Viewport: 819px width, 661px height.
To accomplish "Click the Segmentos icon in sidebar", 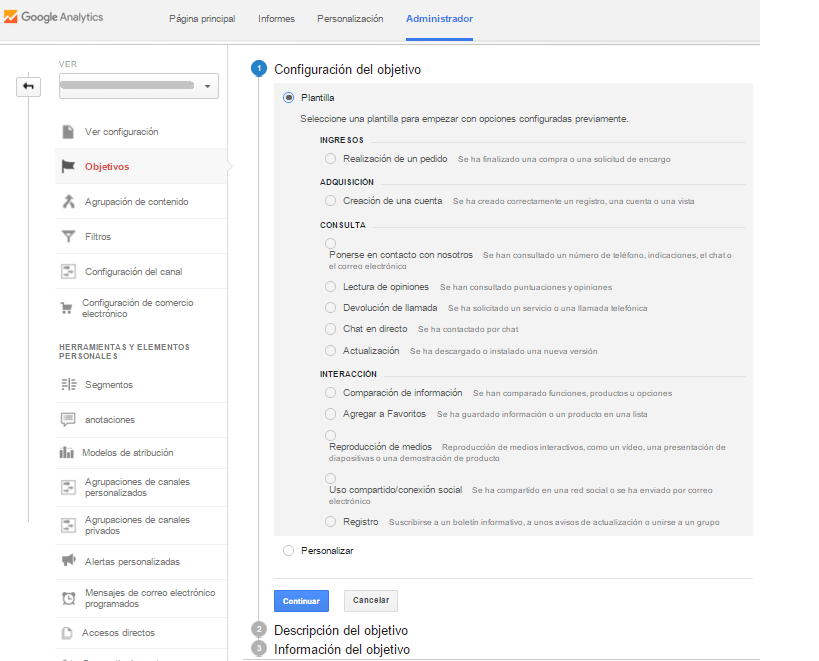I will pyautogui.click(x=68, y=385).
